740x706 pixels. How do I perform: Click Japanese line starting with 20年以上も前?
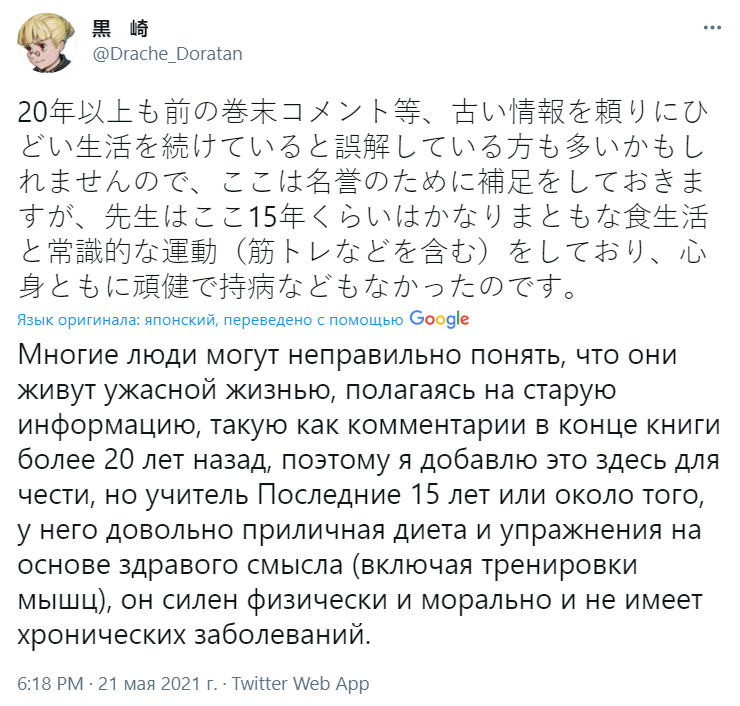[362, 112]
